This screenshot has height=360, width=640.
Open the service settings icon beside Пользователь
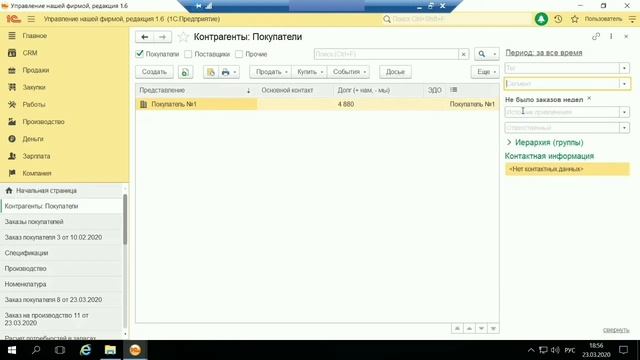coord(632,19)
